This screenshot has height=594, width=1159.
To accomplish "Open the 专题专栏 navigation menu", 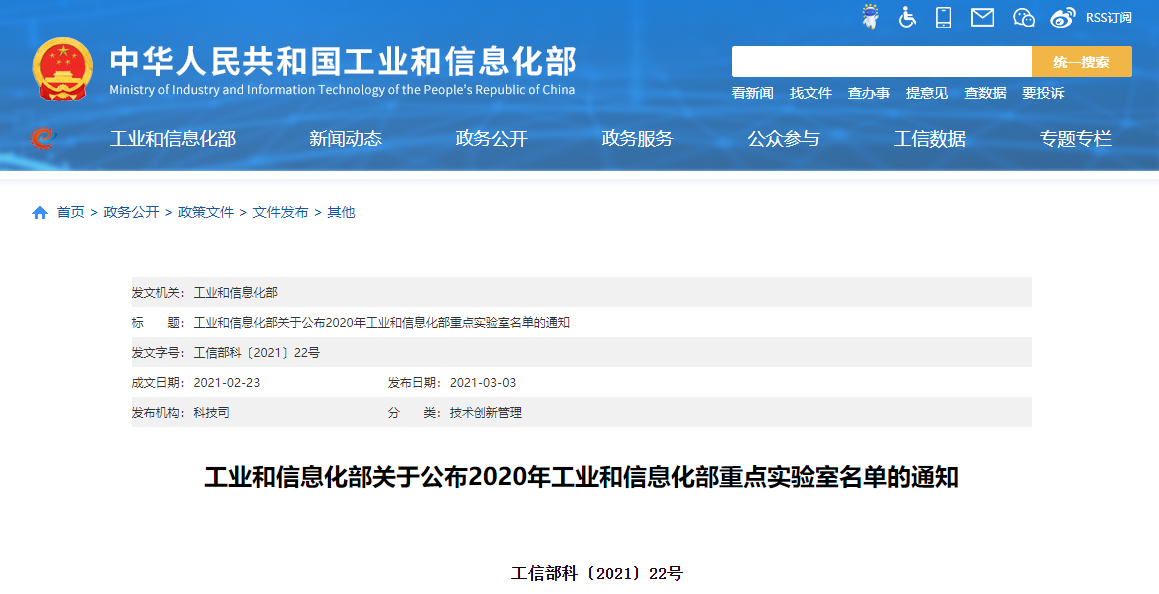I will 1075,138.
